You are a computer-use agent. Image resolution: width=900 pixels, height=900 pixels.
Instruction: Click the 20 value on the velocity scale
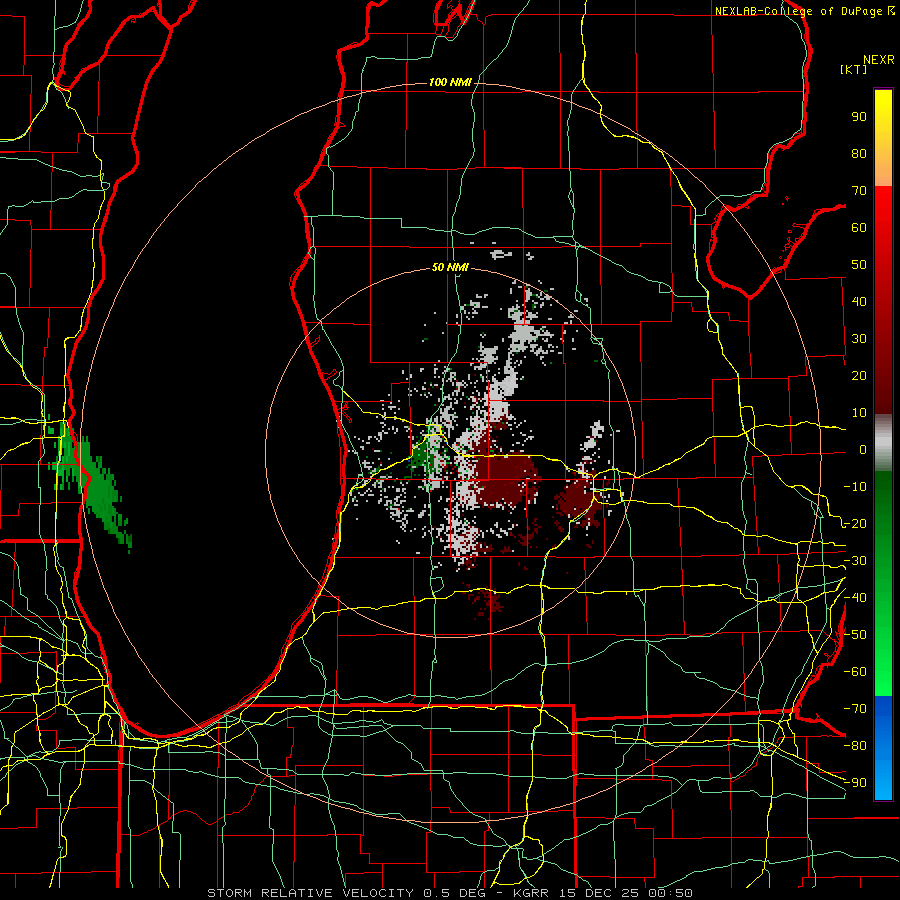pos(859,375)
